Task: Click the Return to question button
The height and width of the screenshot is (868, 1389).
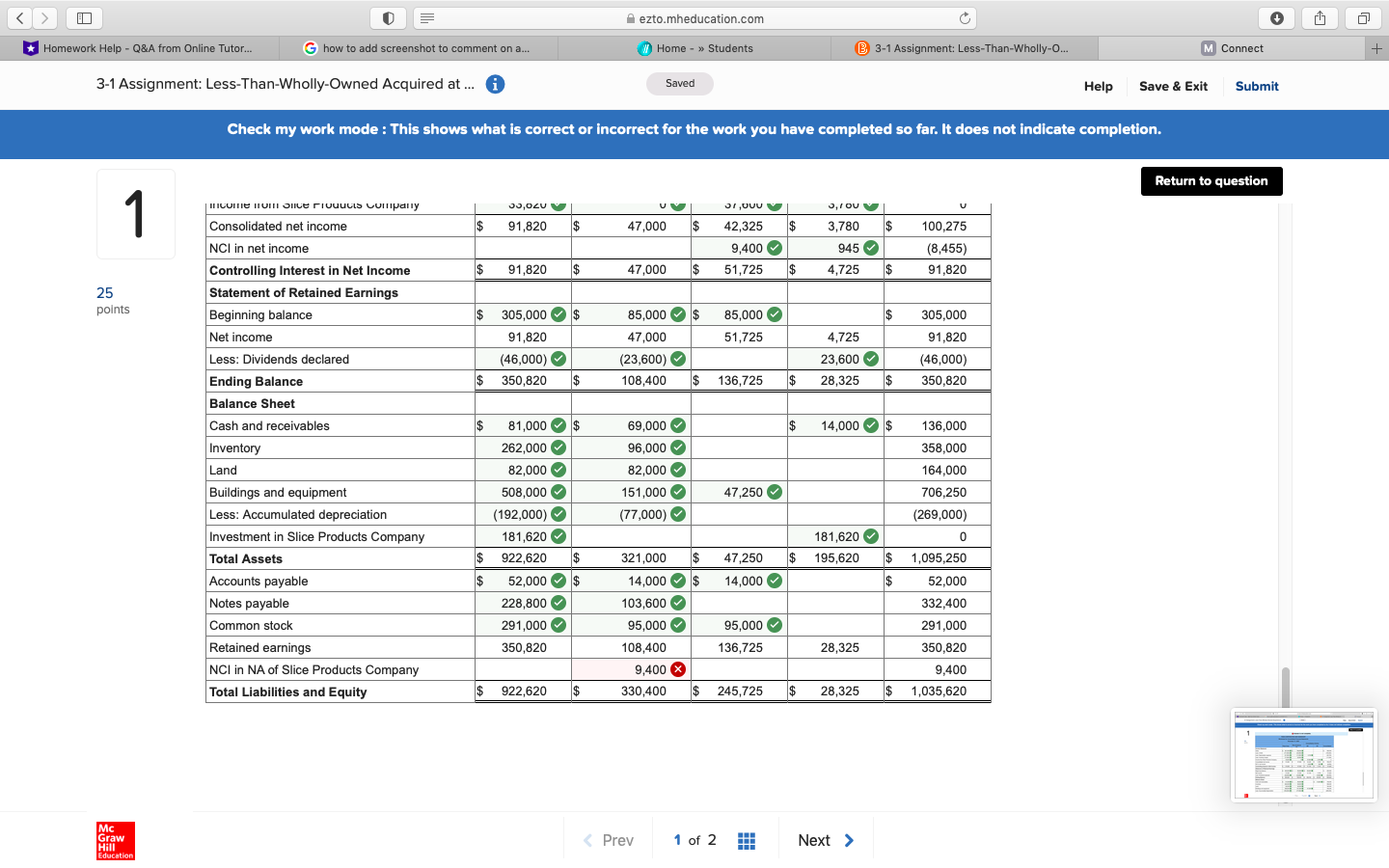Action: coord(1211,181)
